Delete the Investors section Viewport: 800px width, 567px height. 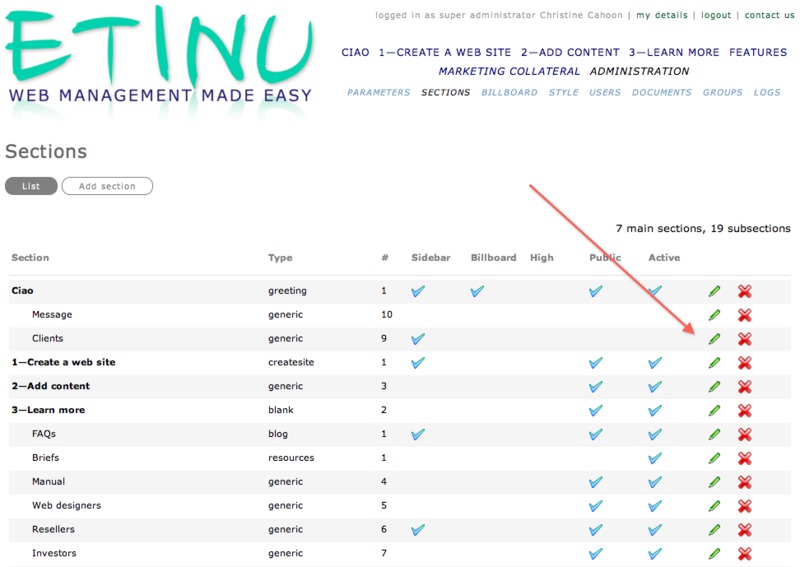pyautogui.click(x=744, y=554)
